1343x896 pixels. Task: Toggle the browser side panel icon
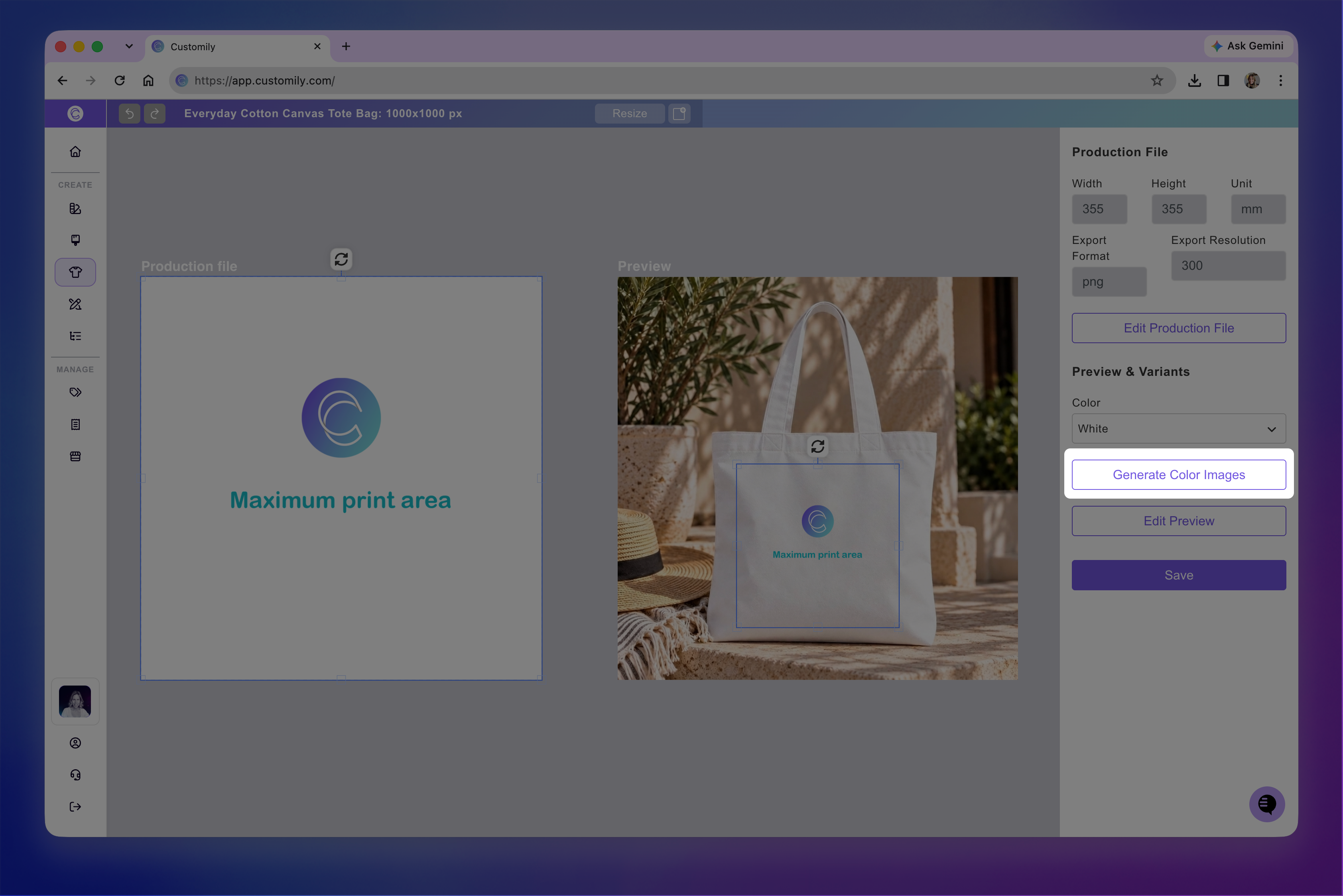(x=1223, y=81)
